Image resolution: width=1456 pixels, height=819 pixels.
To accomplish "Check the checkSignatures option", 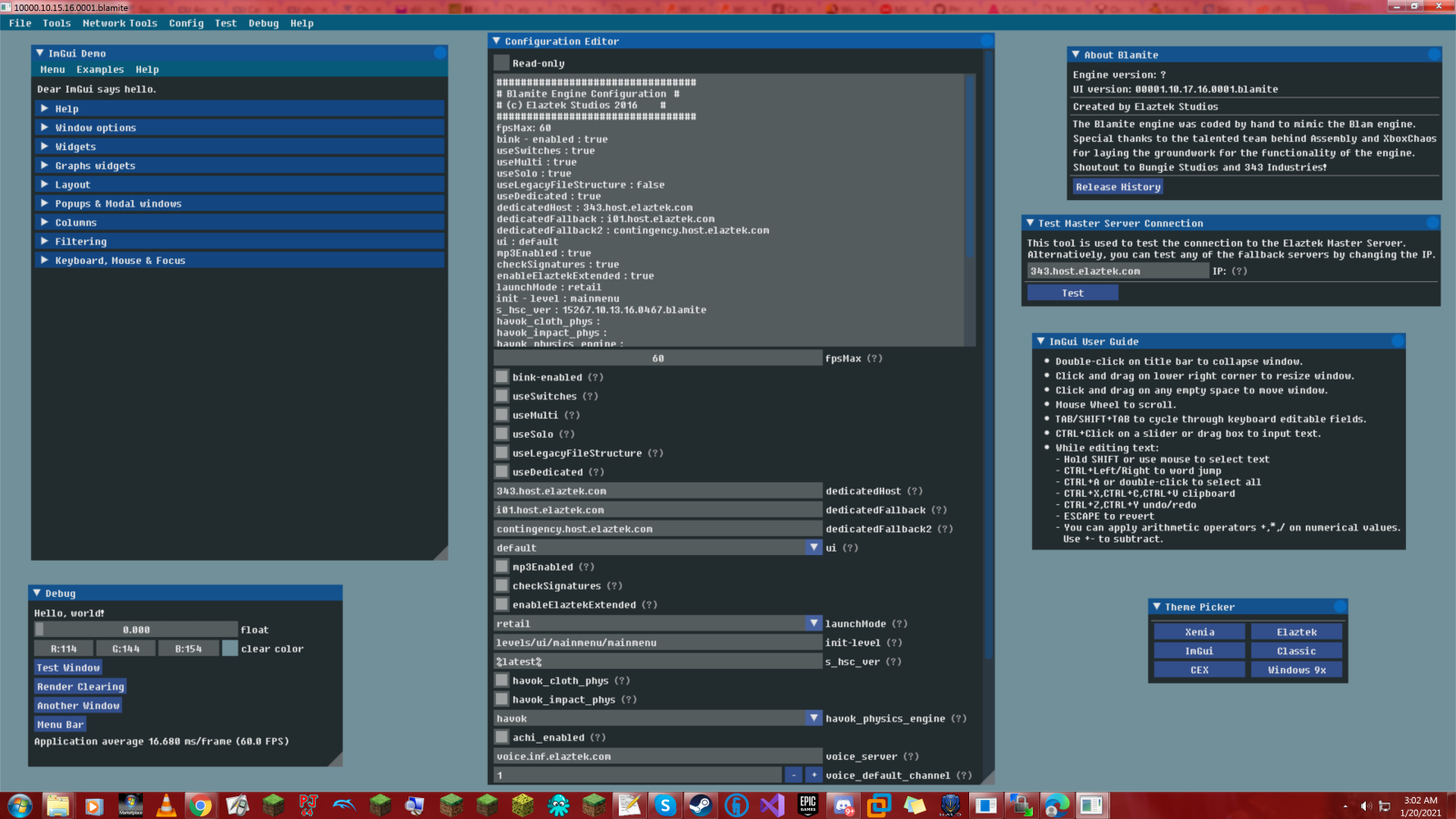I will (x=501, y=586).
